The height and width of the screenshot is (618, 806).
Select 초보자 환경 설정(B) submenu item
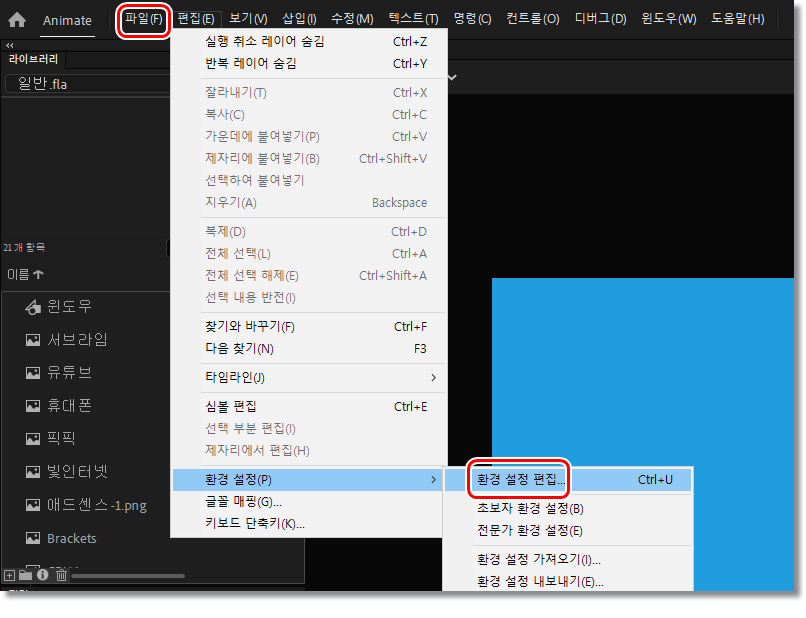(568, 508)
